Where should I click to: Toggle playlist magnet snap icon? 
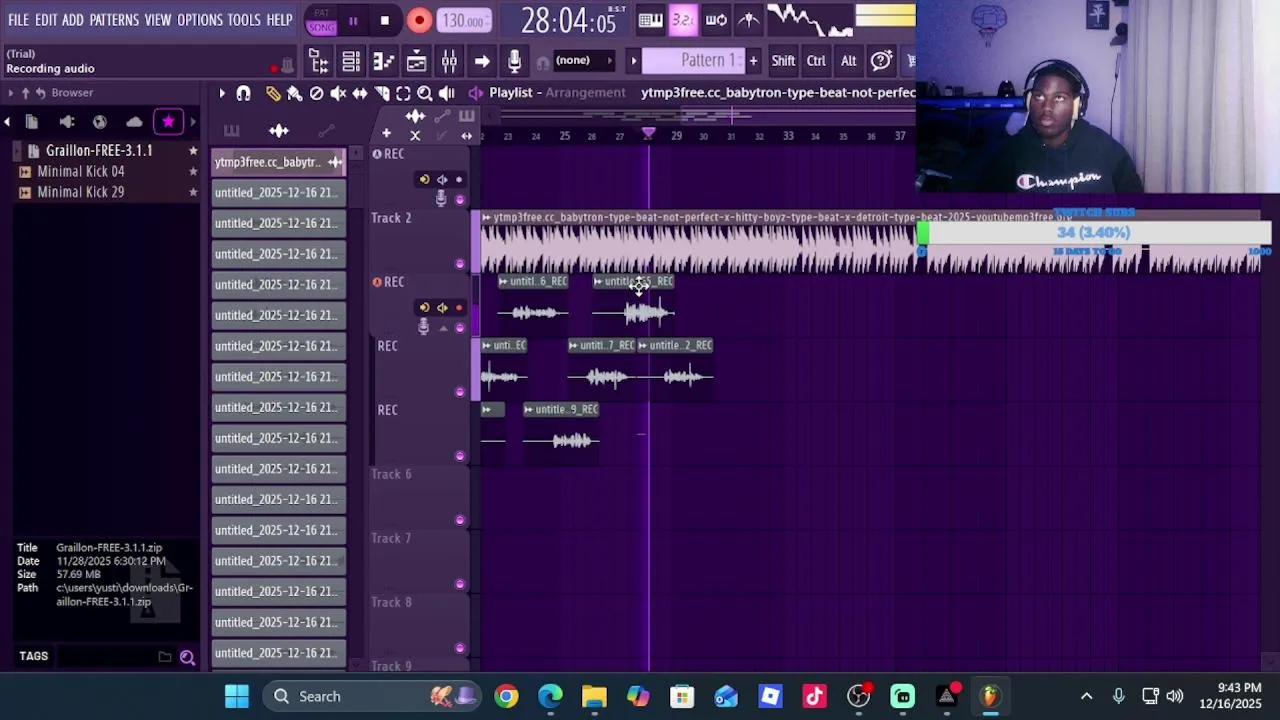243,93
